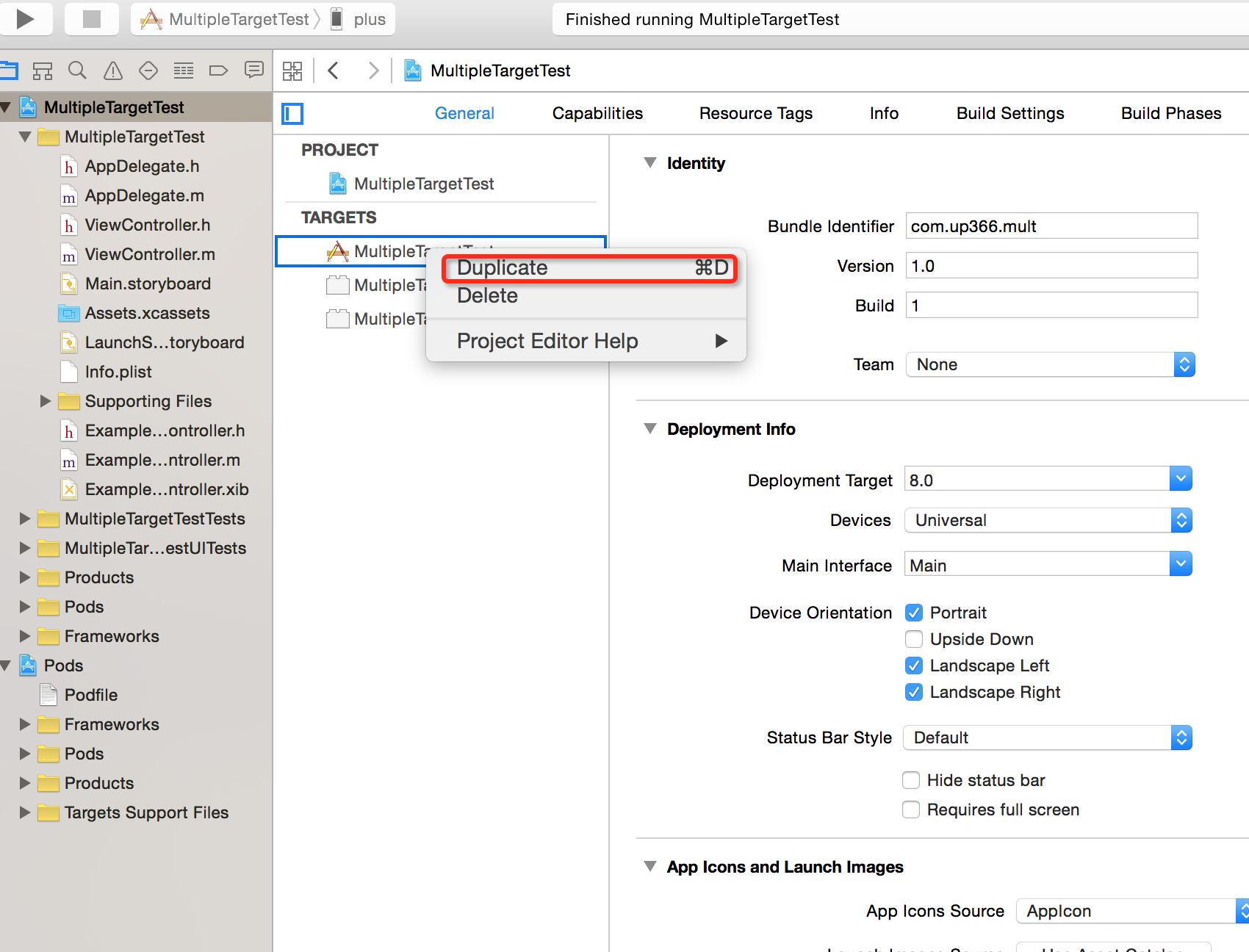Open the Devices dropdown
Viewport: 1249px width, 952px height.
(1048, 520)
